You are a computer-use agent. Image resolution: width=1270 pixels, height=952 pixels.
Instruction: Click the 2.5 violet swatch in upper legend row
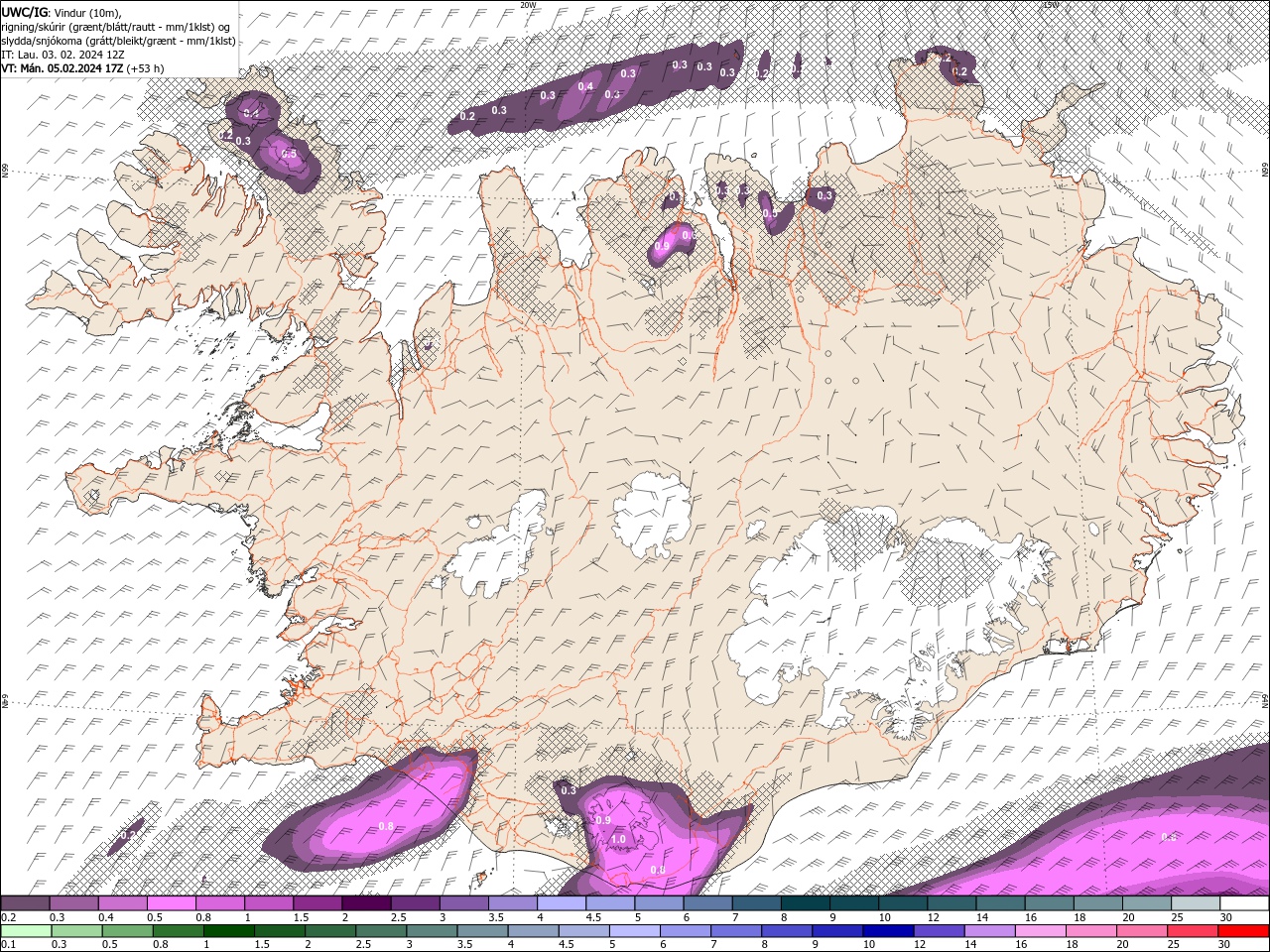point(415,903)
